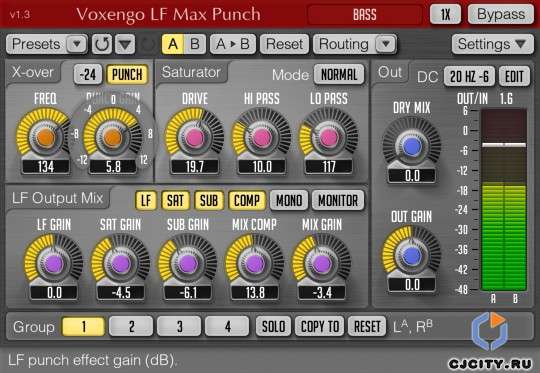
Task: Expand the Routing dropdown arrow
Action: click(x=386, y=44)
